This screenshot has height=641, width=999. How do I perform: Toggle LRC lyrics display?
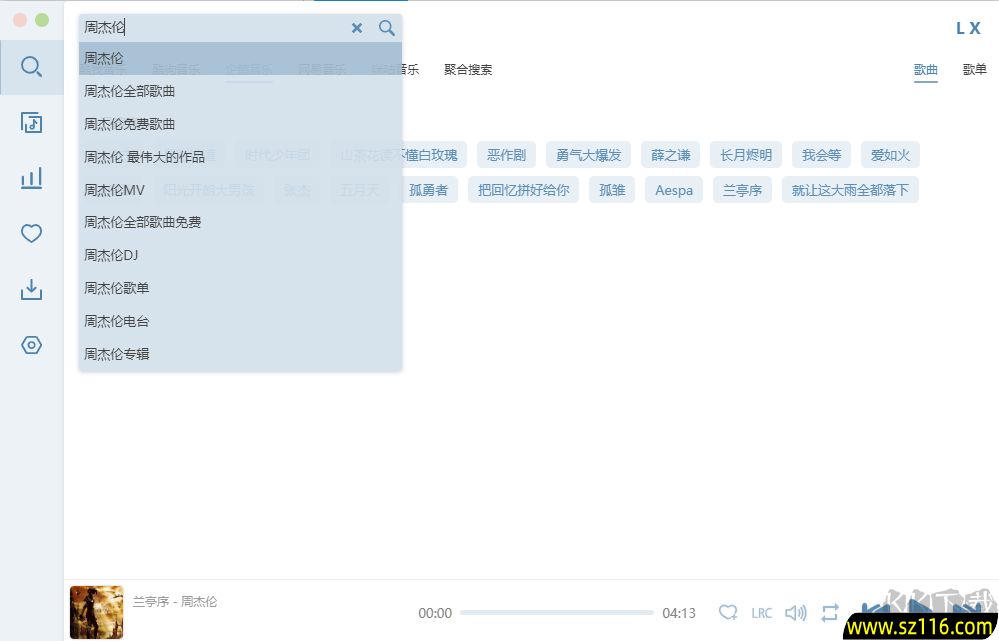(x=761, y=613)
